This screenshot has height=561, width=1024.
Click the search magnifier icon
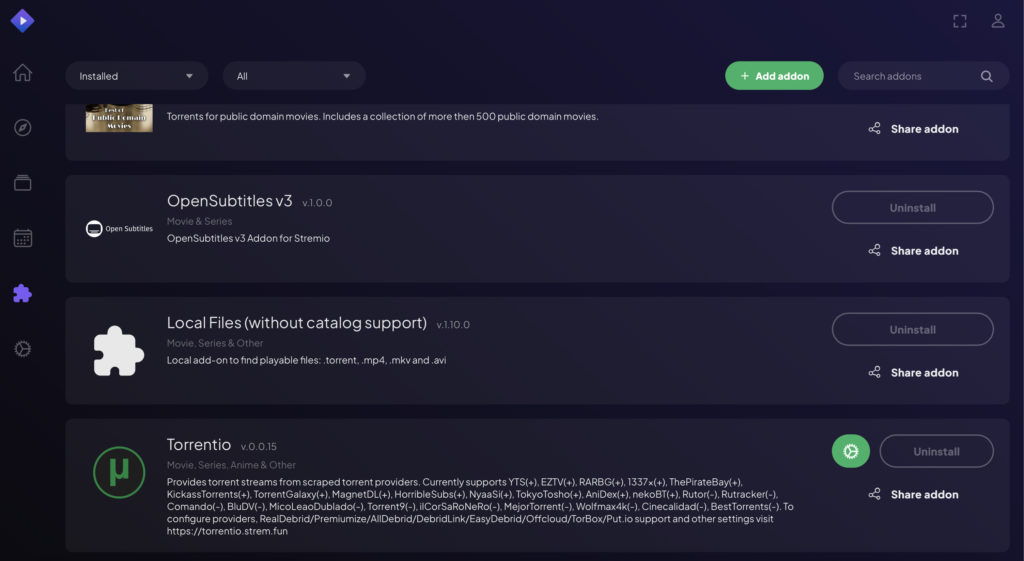[987, 76]
